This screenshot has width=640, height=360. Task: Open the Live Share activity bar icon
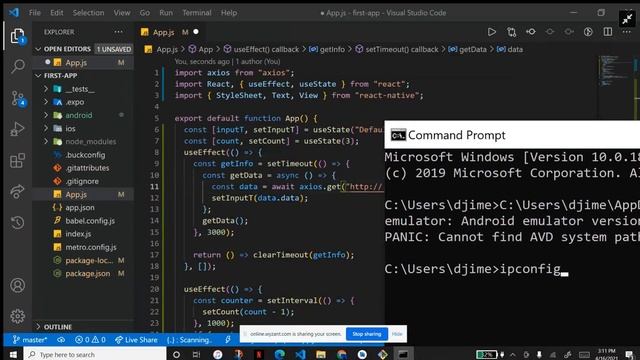coord(18,191)
